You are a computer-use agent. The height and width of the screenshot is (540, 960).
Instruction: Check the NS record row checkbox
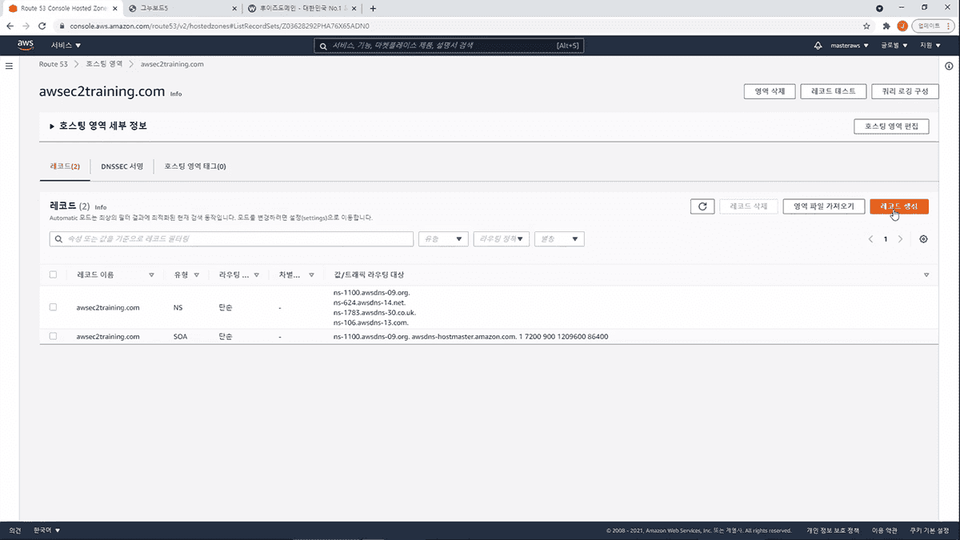tap(53, 307)
